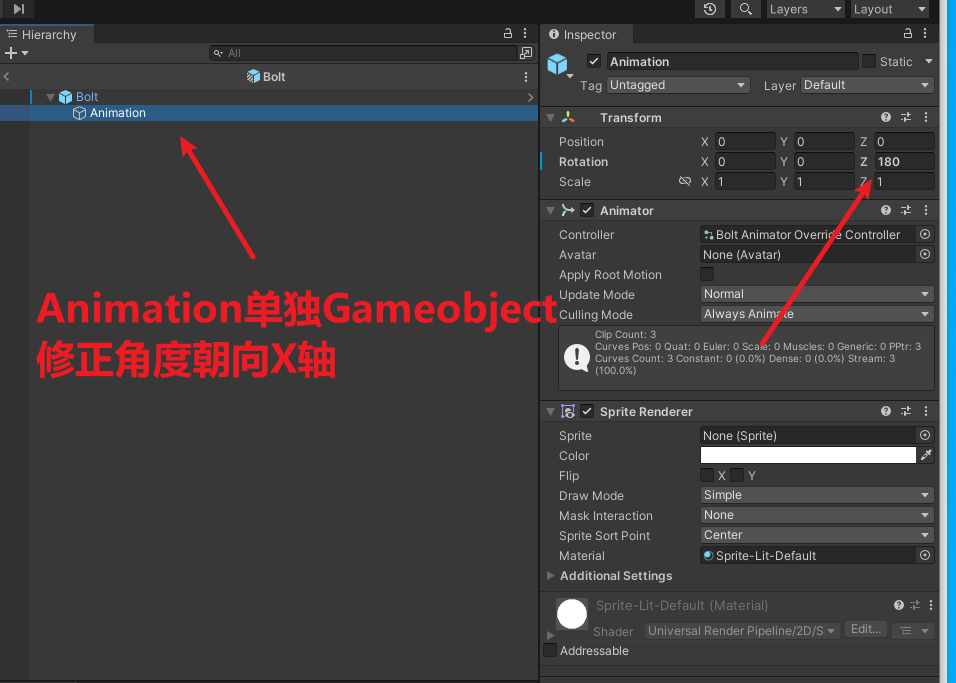
Task: Click the Bolt Animator Override Controller field
Action: pyautogui.click(x=808, y=235)
